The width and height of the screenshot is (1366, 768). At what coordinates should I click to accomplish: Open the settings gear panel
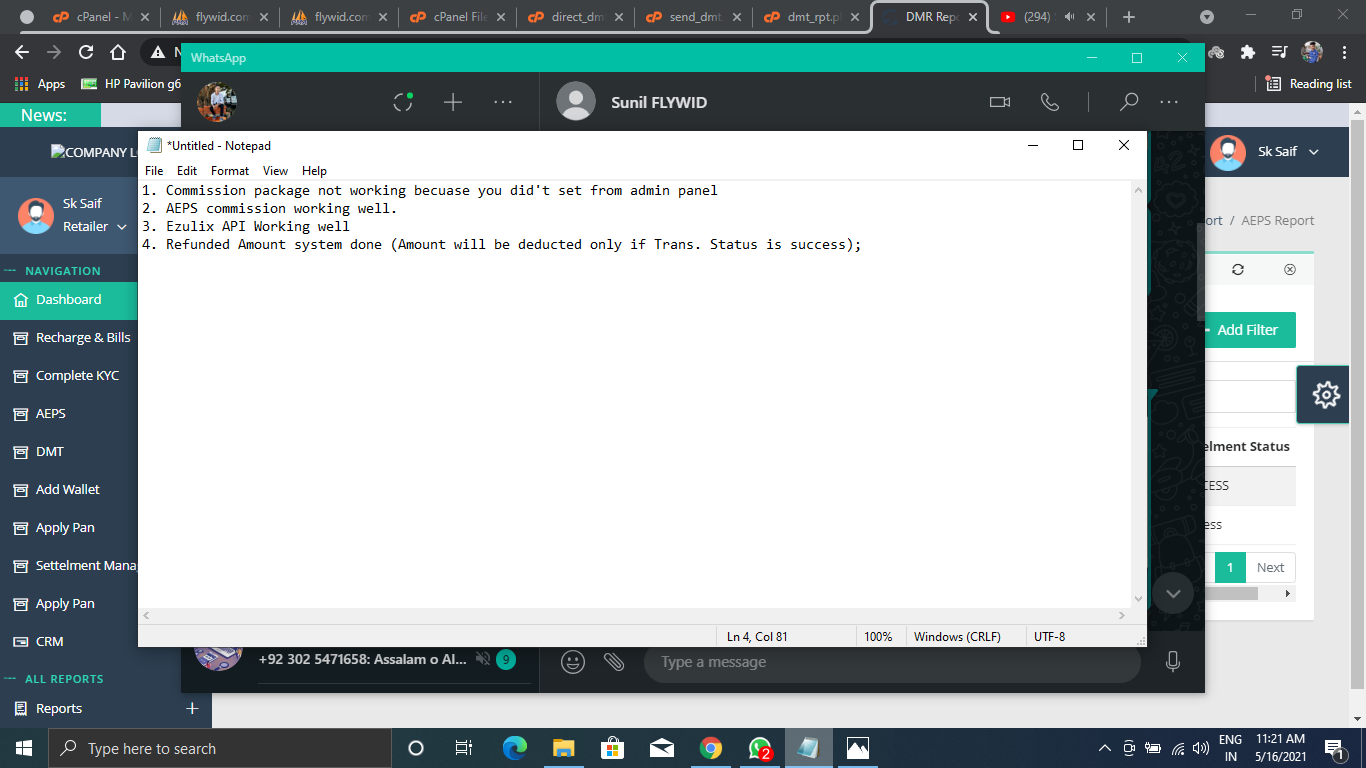coord(1326,395)
